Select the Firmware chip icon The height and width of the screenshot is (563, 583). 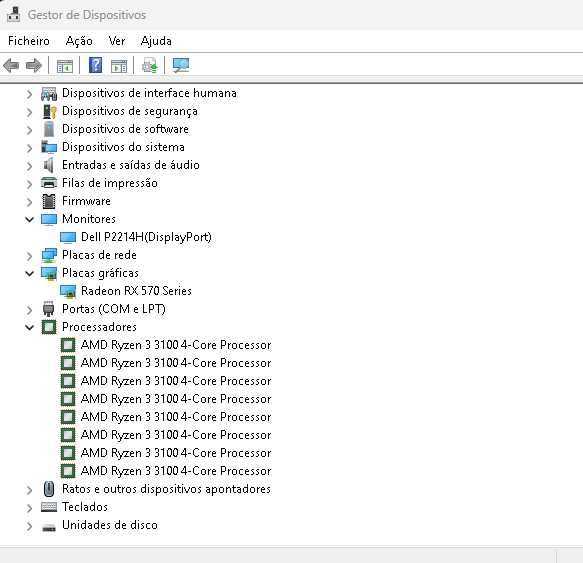coord(49,201)
